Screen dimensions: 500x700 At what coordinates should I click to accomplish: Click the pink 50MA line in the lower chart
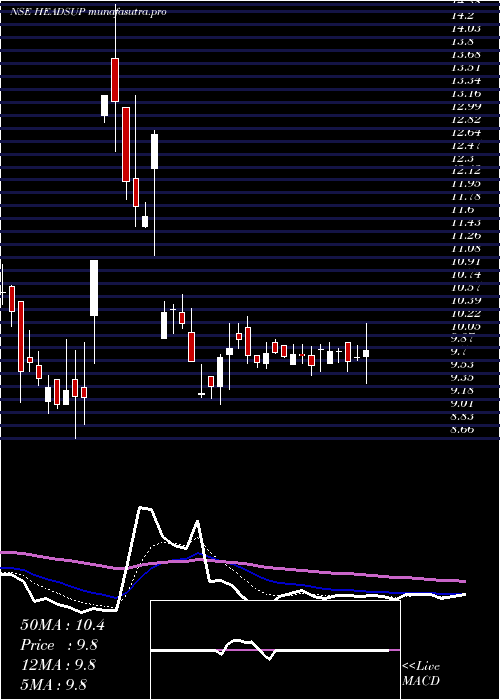tap(232, 562)
